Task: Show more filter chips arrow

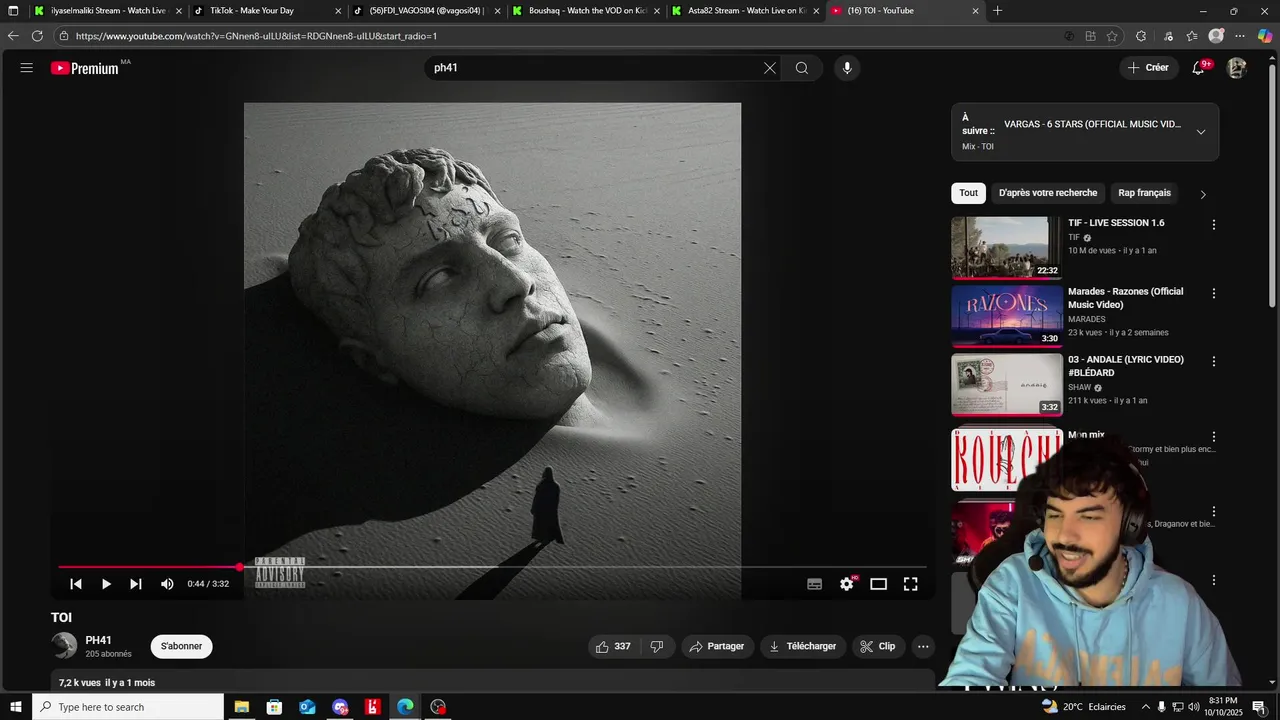Action: (x=1203, y=194)
